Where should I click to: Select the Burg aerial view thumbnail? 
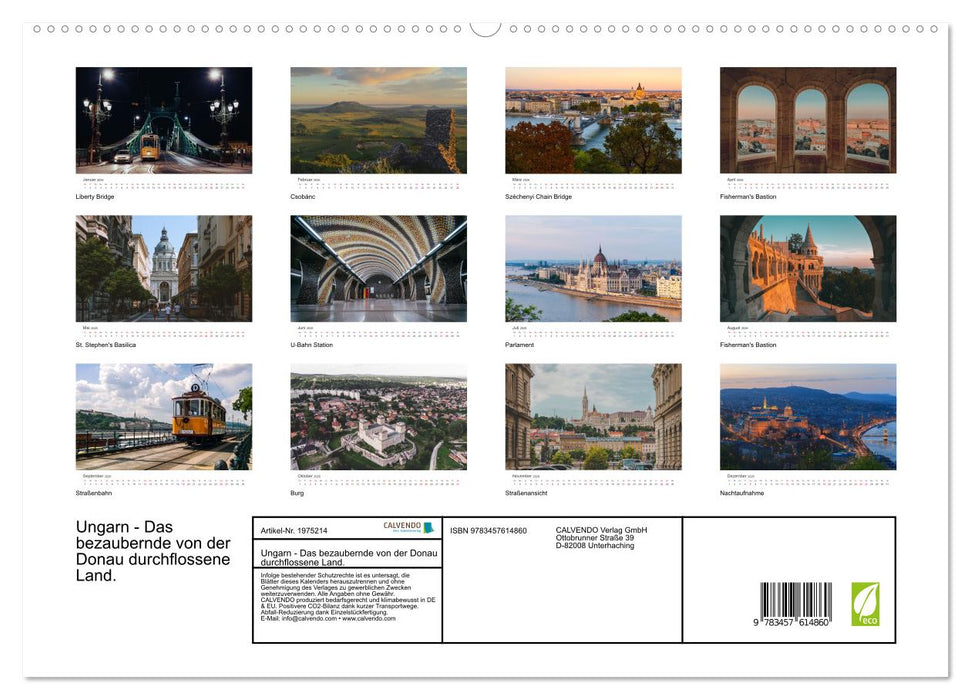(378, 416)
